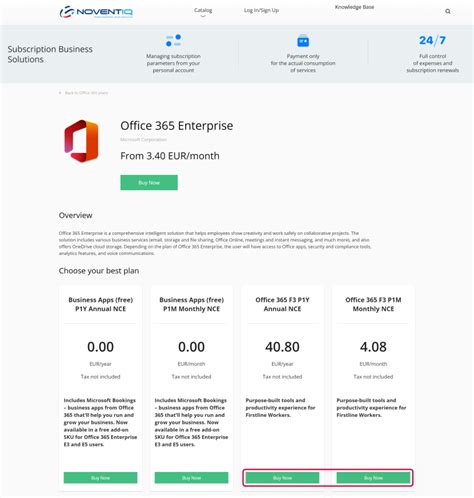Click 'Business Apps (free) P1M Monthly NCE' title

[191, 304]
